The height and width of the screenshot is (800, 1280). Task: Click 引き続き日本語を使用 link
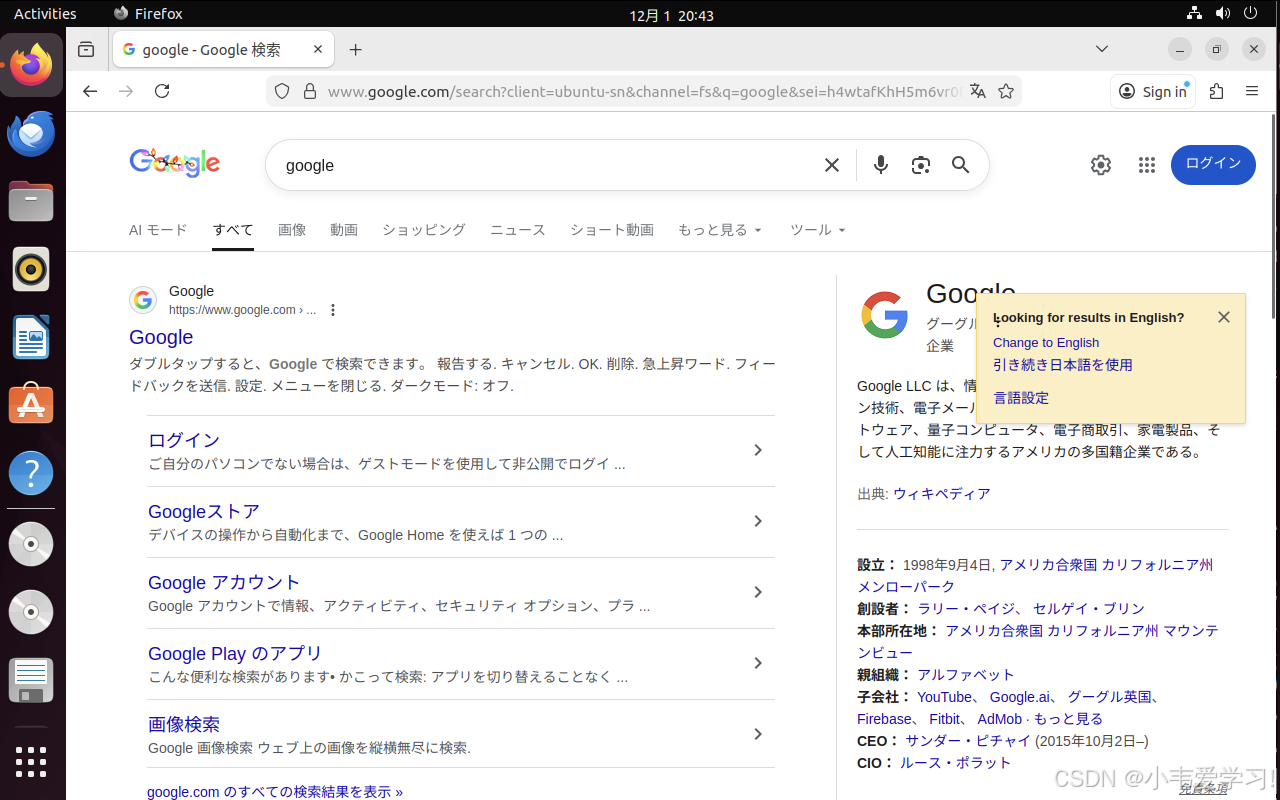[1063, 365]
